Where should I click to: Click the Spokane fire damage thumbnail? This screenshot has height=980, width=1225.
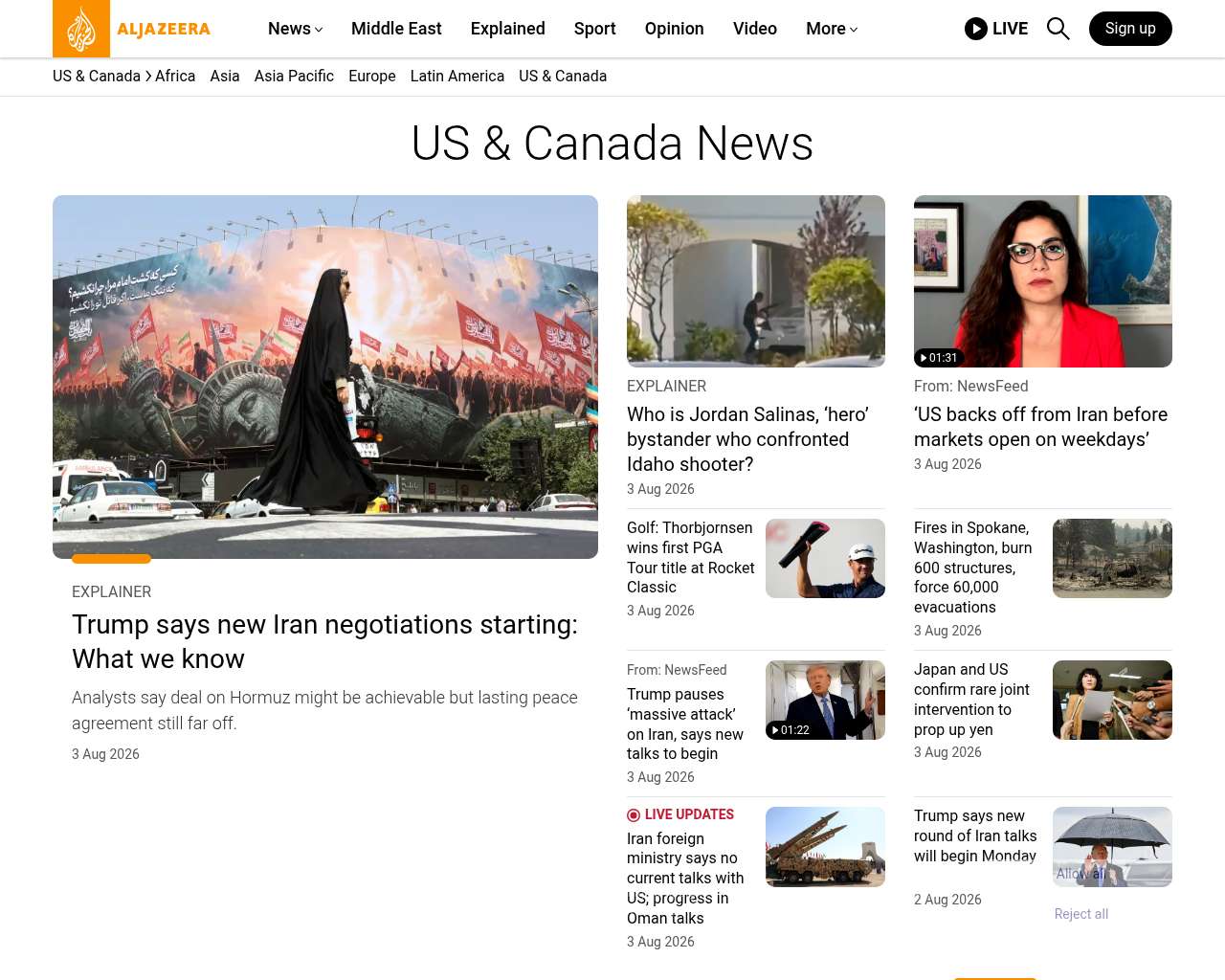(1112, 559)
